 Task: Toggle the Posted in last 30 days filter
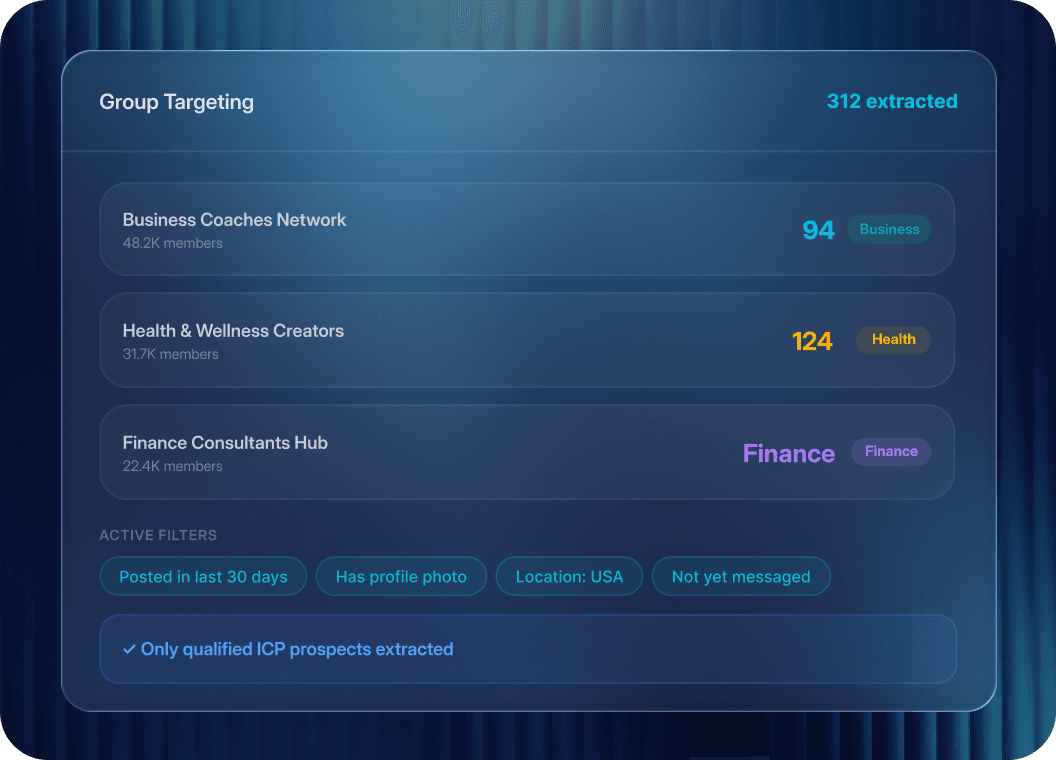click(203, 577)
